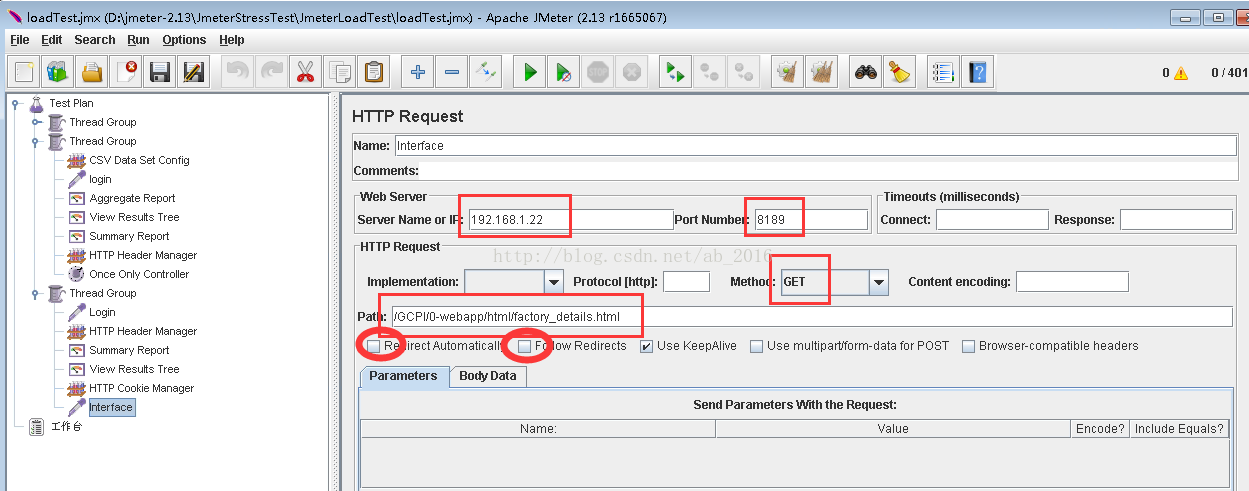Viewport: 1249px width, 491px height.
Task: Select Once Only Controller node
Action: [139, 274]
